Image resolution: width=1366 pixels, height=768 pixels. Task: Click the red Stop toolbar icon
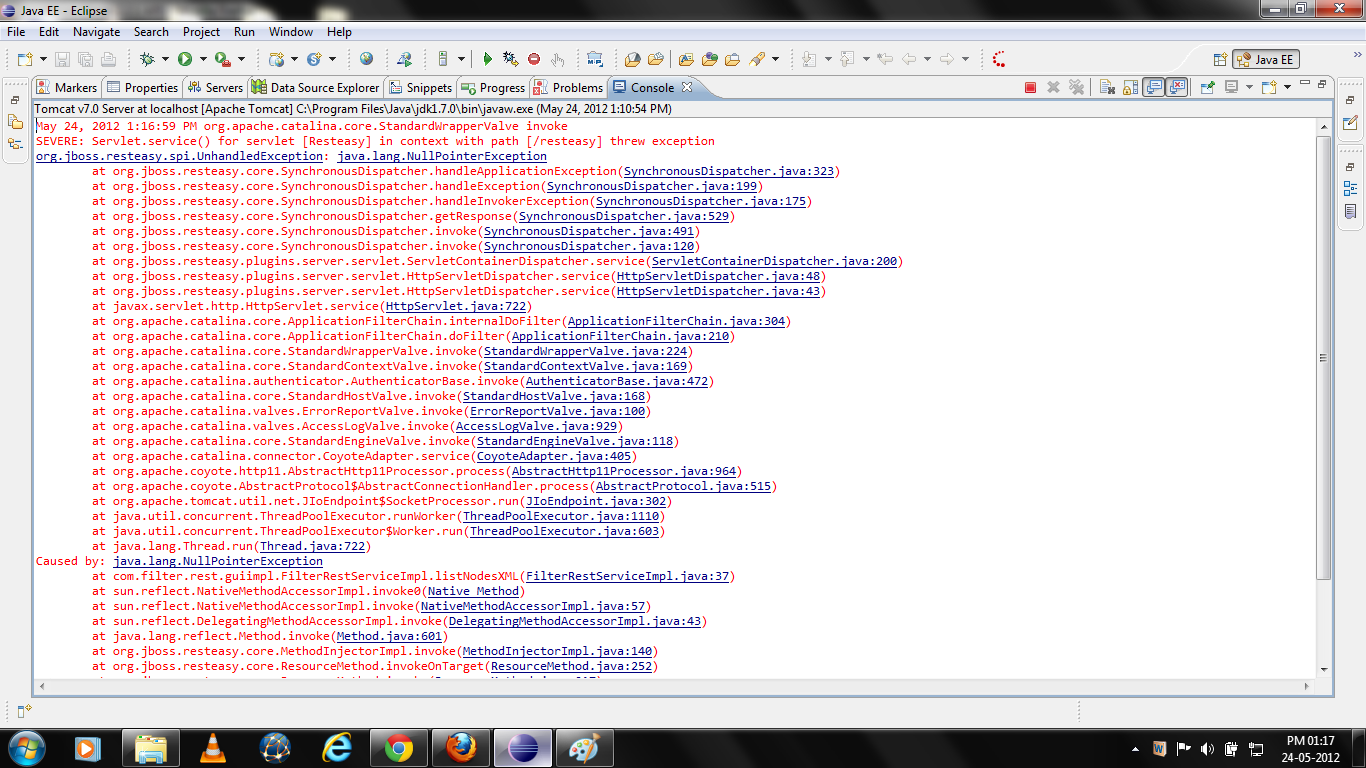point(534,59)
